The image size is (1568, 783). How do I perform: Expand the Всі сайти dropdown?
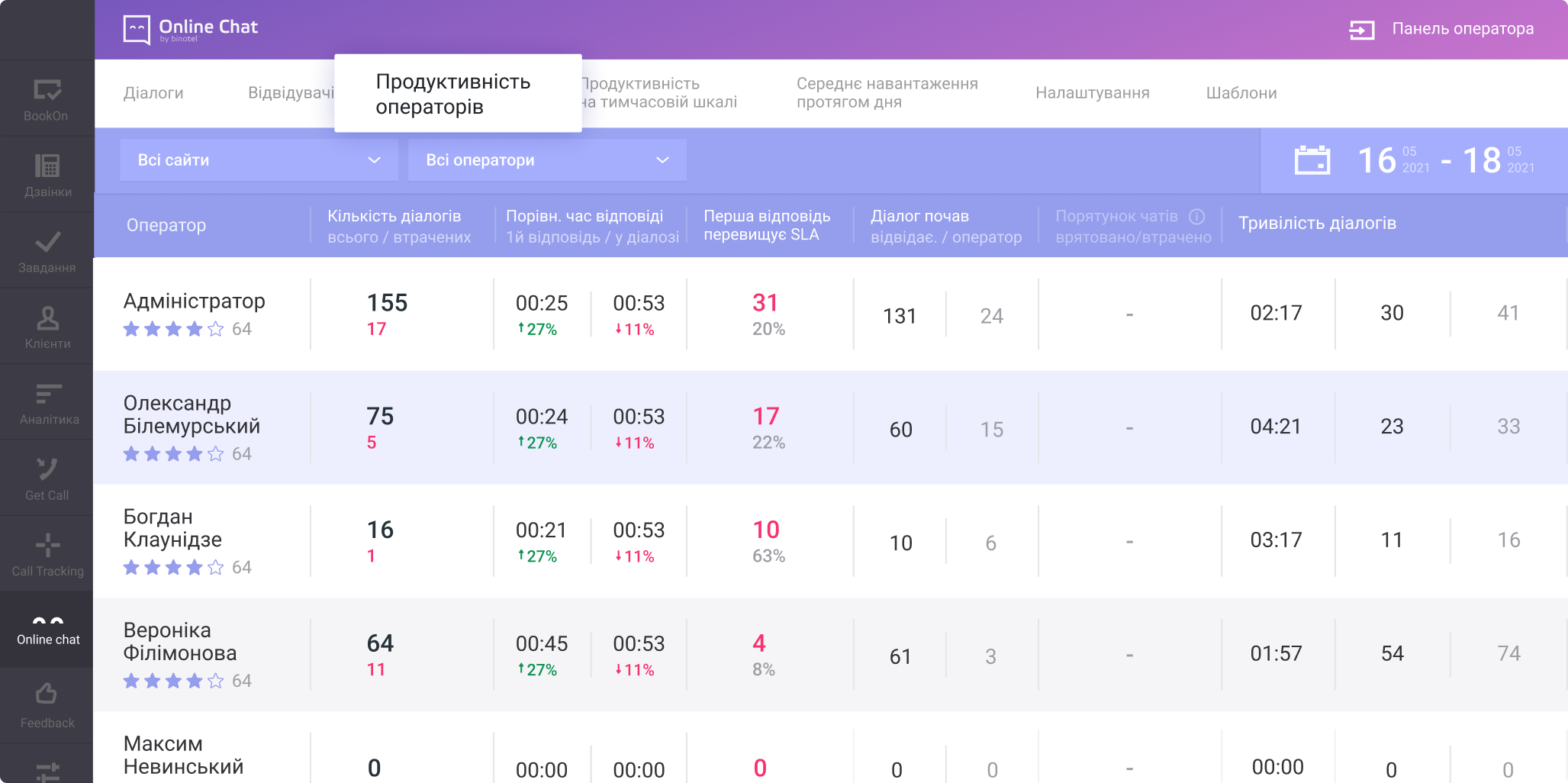coord(259,160)
